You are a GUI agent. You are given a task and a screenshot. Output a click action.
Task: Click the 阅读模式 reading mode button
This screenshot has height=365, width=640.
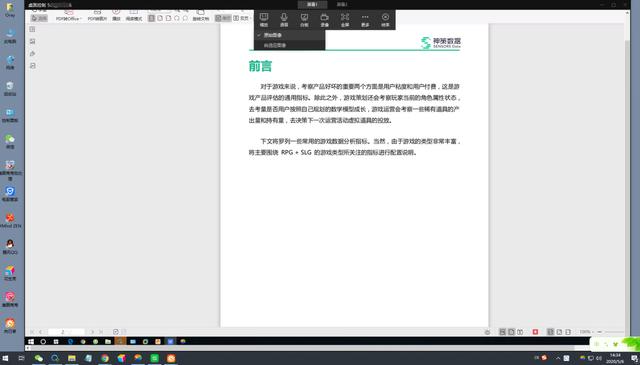134,16
